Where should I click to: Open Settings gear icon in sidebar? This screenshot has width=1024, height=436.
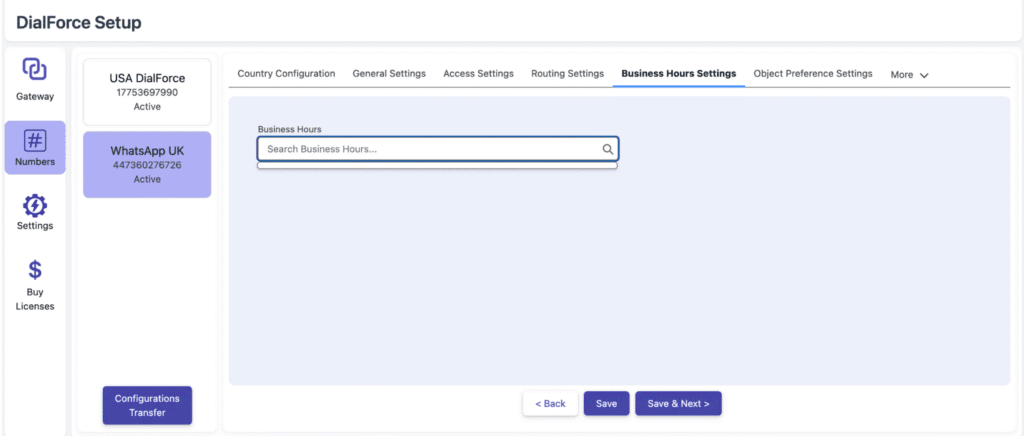pos(35,205)
